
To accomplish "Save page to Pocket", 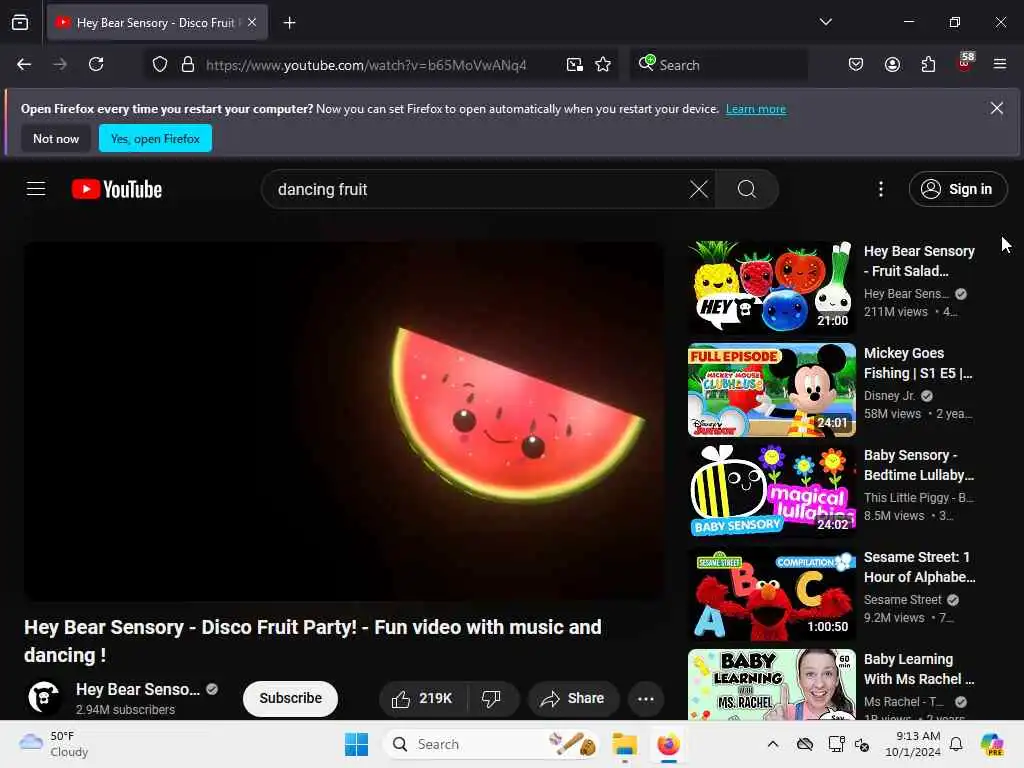I will point(856,64).
